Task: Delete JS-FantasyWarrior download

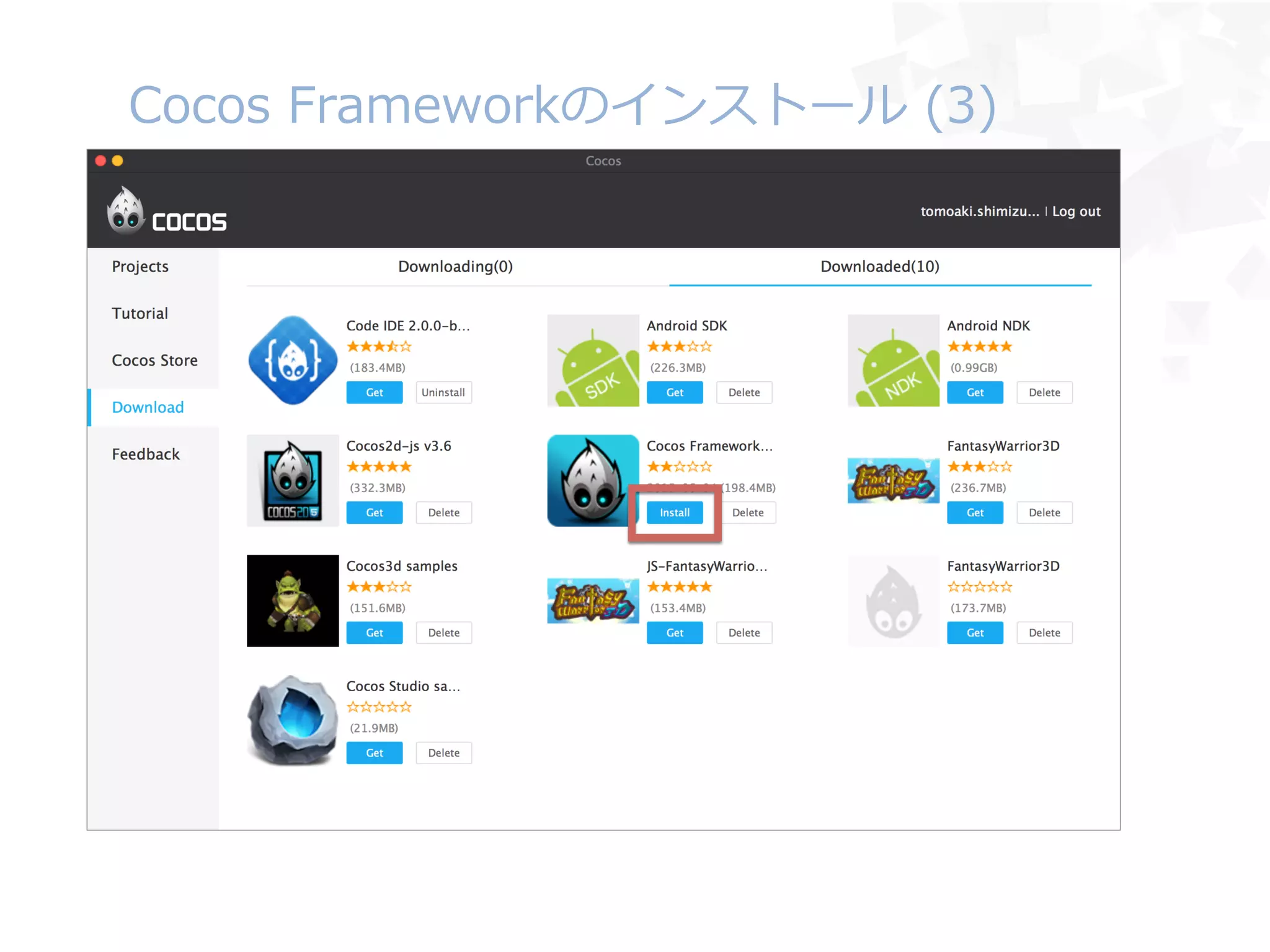Action: coord(744,633)
